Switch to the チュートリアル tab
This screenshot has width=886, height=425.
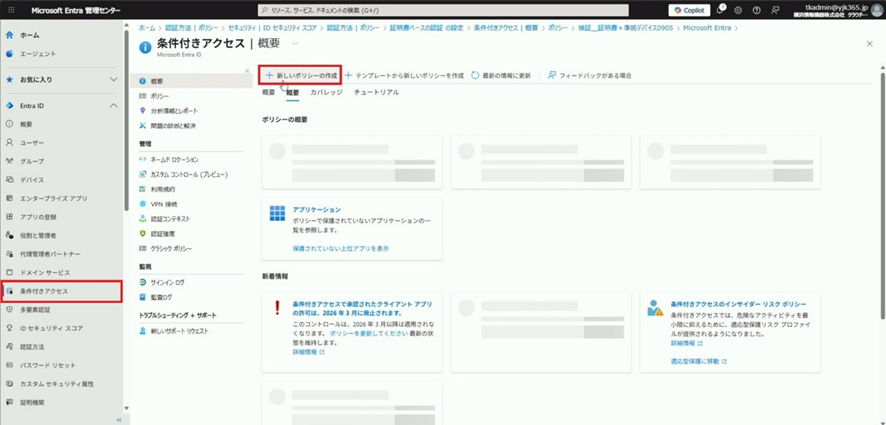(x=376, y=92)
